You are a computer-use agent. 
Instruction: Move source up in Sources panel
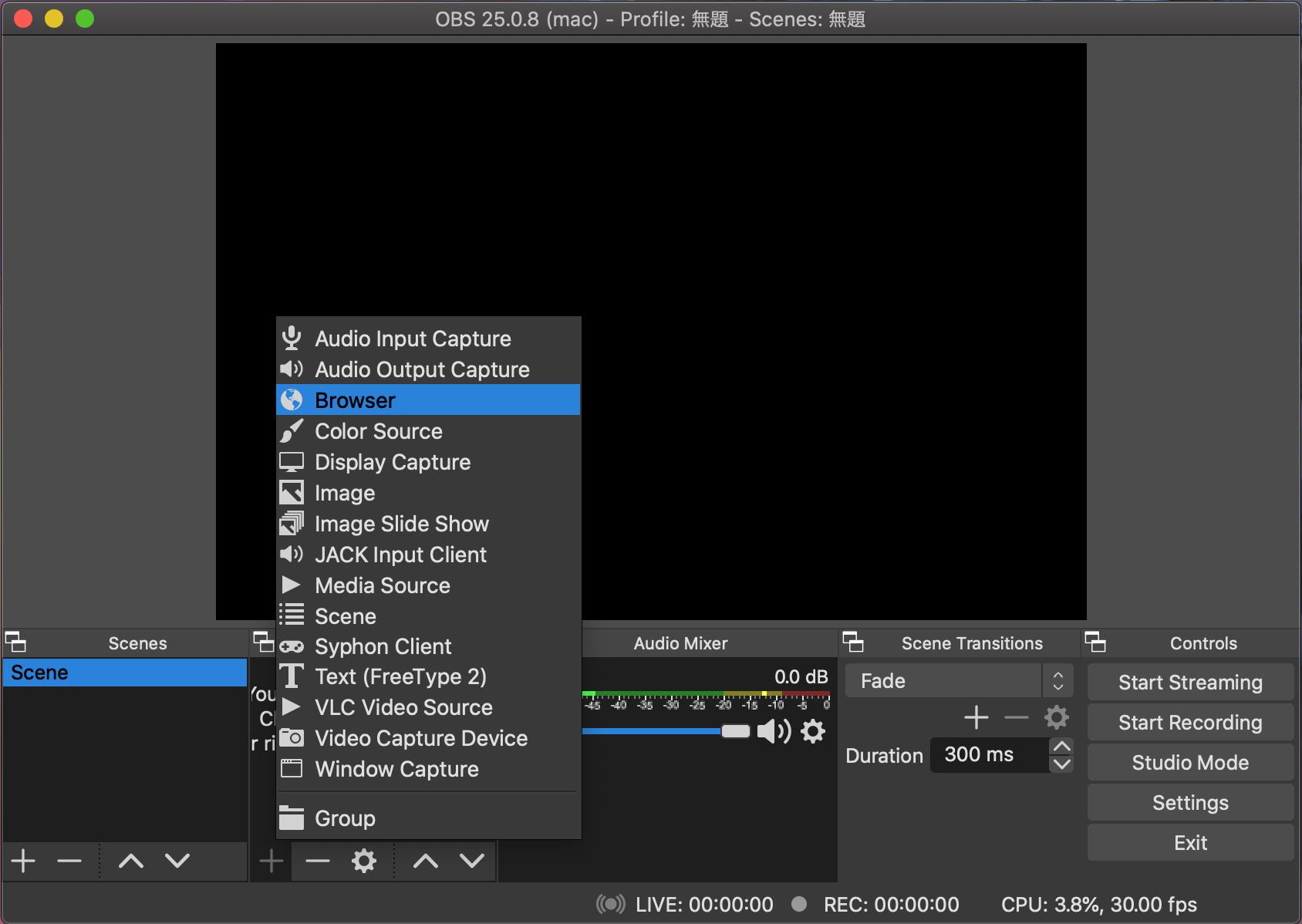pyautogui.click(x=426, y=861)
